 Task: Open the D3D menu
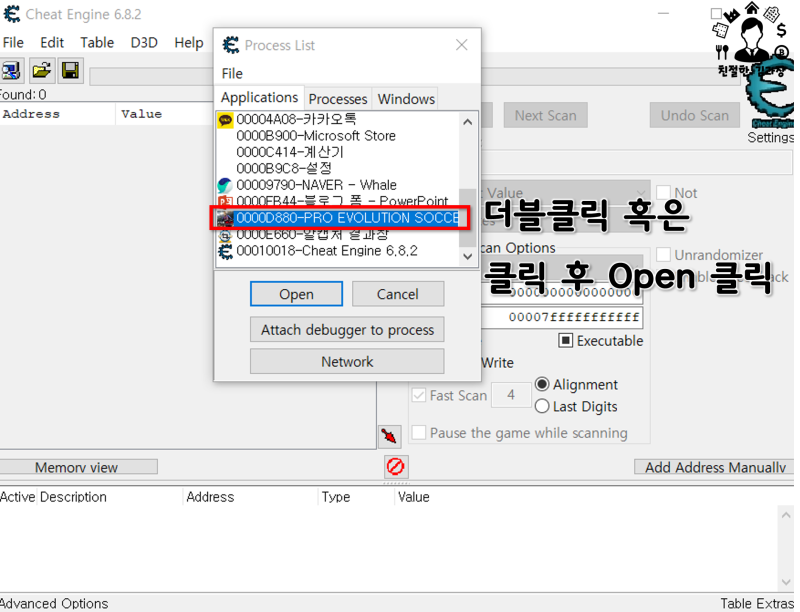pos(144,42)
